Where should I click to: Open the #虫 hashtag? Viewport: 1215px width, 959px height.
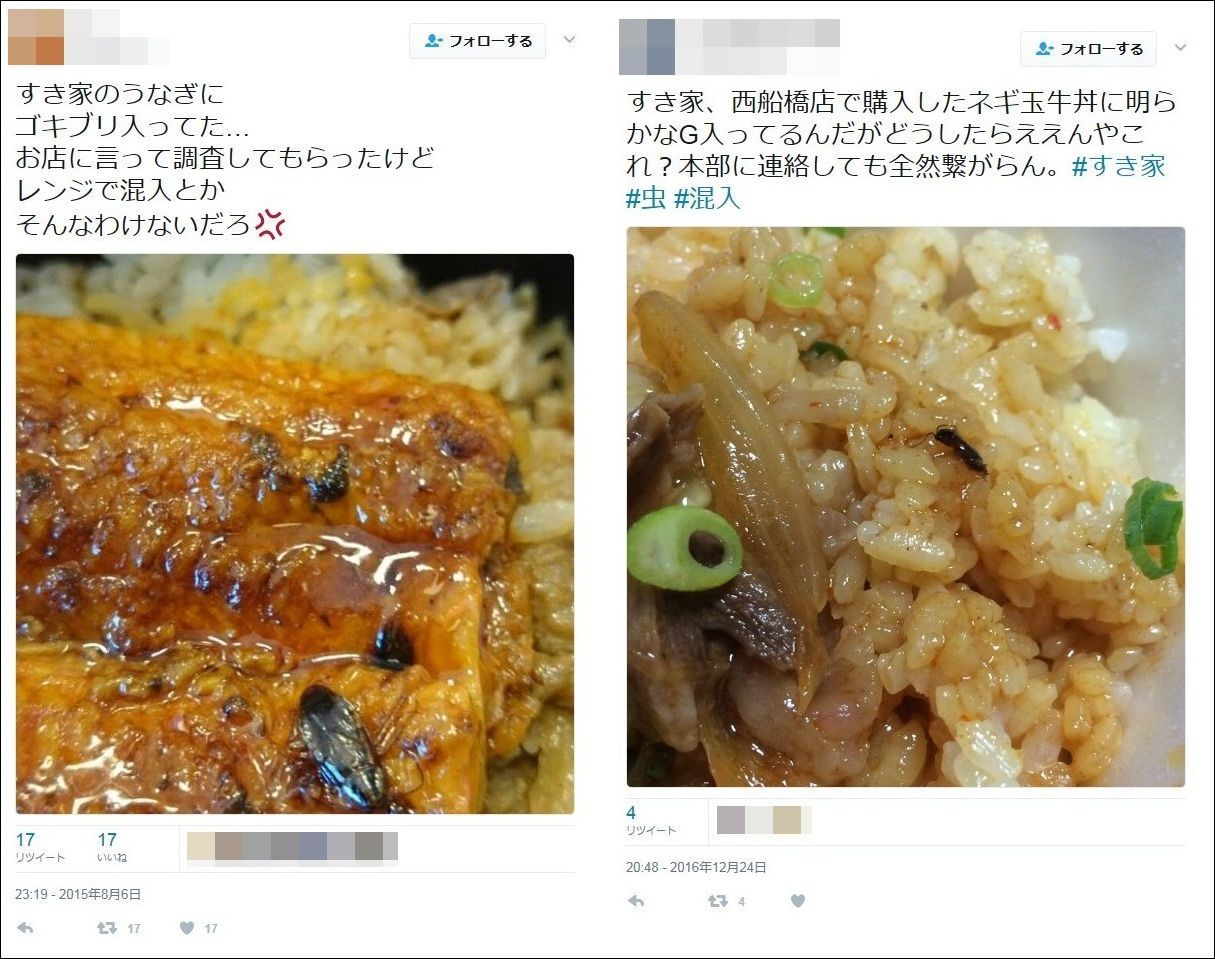click(x=646, y=198)
